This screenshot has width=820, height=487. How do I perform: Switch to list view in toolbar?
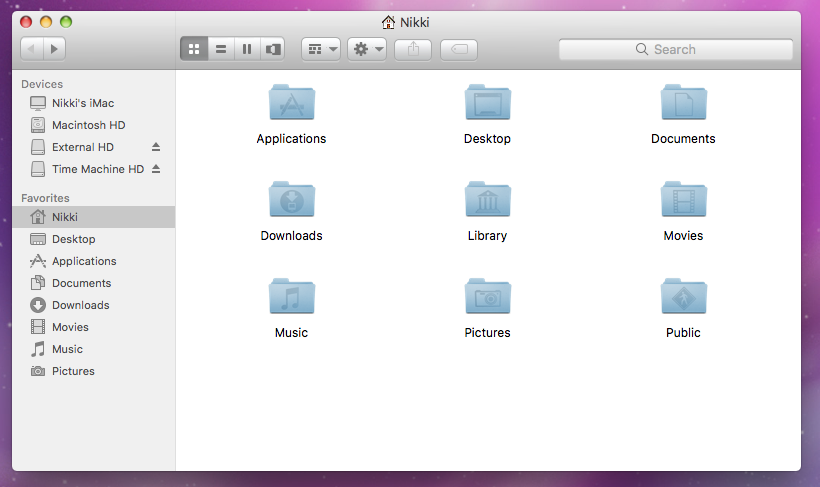tap(221, 49)
